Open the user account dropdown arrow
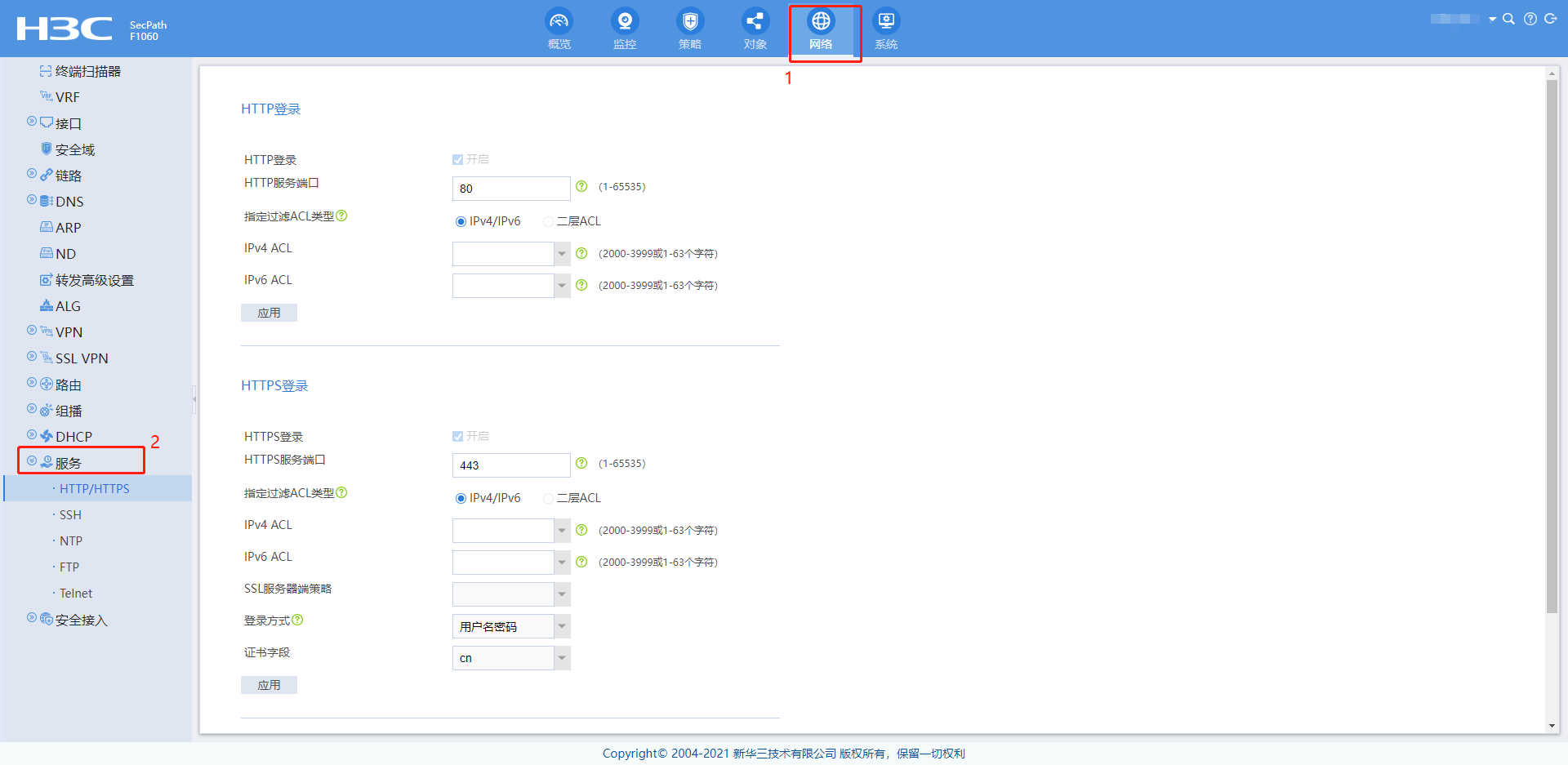 pyautogui.click(x=1492, y=19)
